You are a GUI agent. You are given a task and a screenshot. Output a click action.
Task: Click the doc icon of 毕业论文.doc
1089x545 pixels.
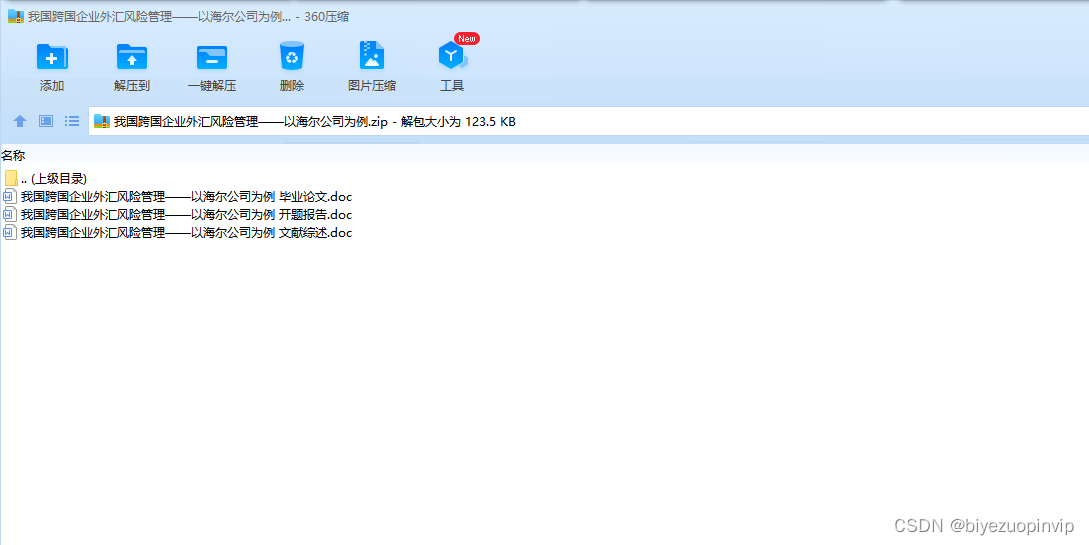coord(10,196)
